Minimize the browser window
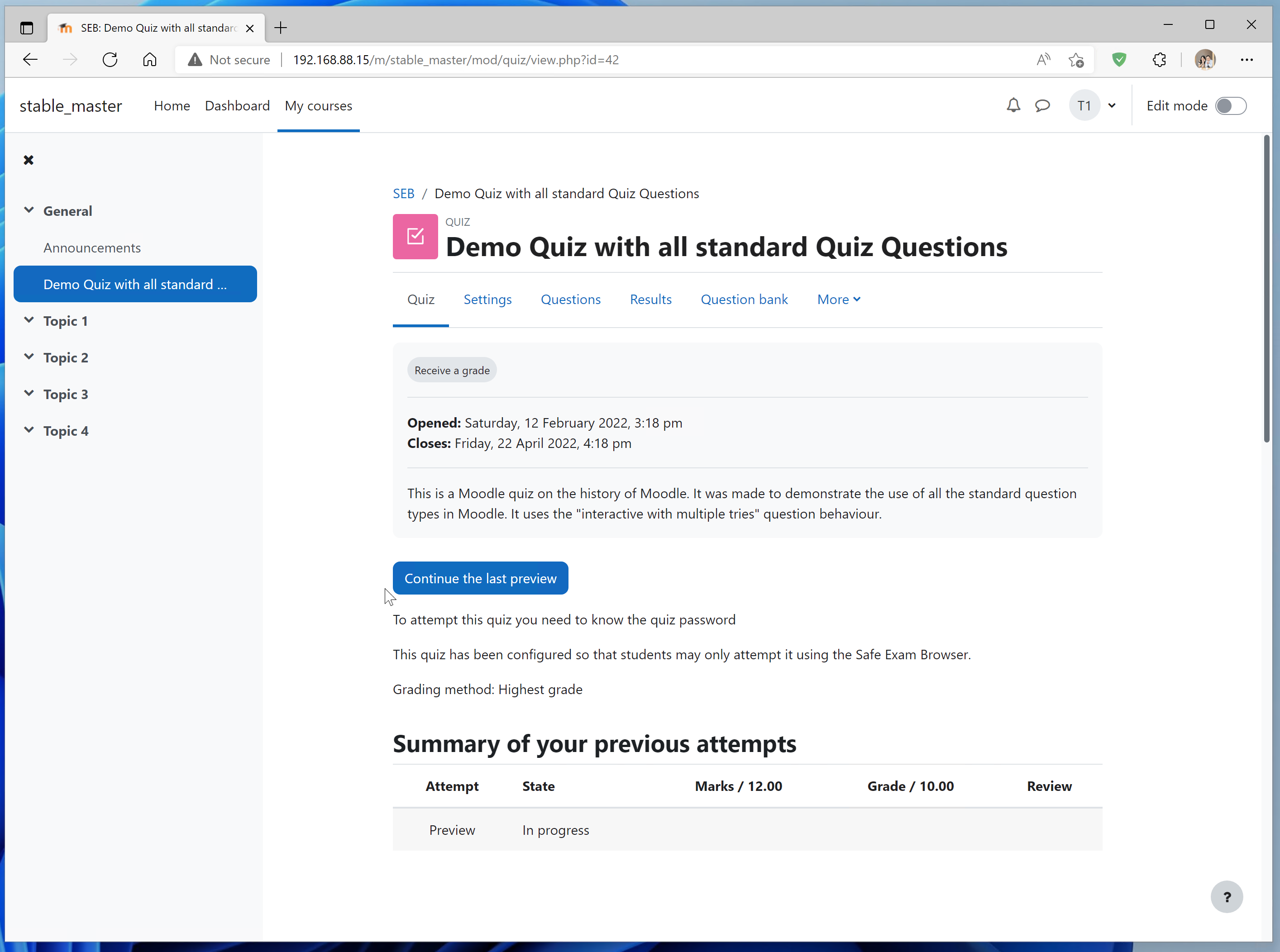The image size is (1280, 952). point(1168,25)
